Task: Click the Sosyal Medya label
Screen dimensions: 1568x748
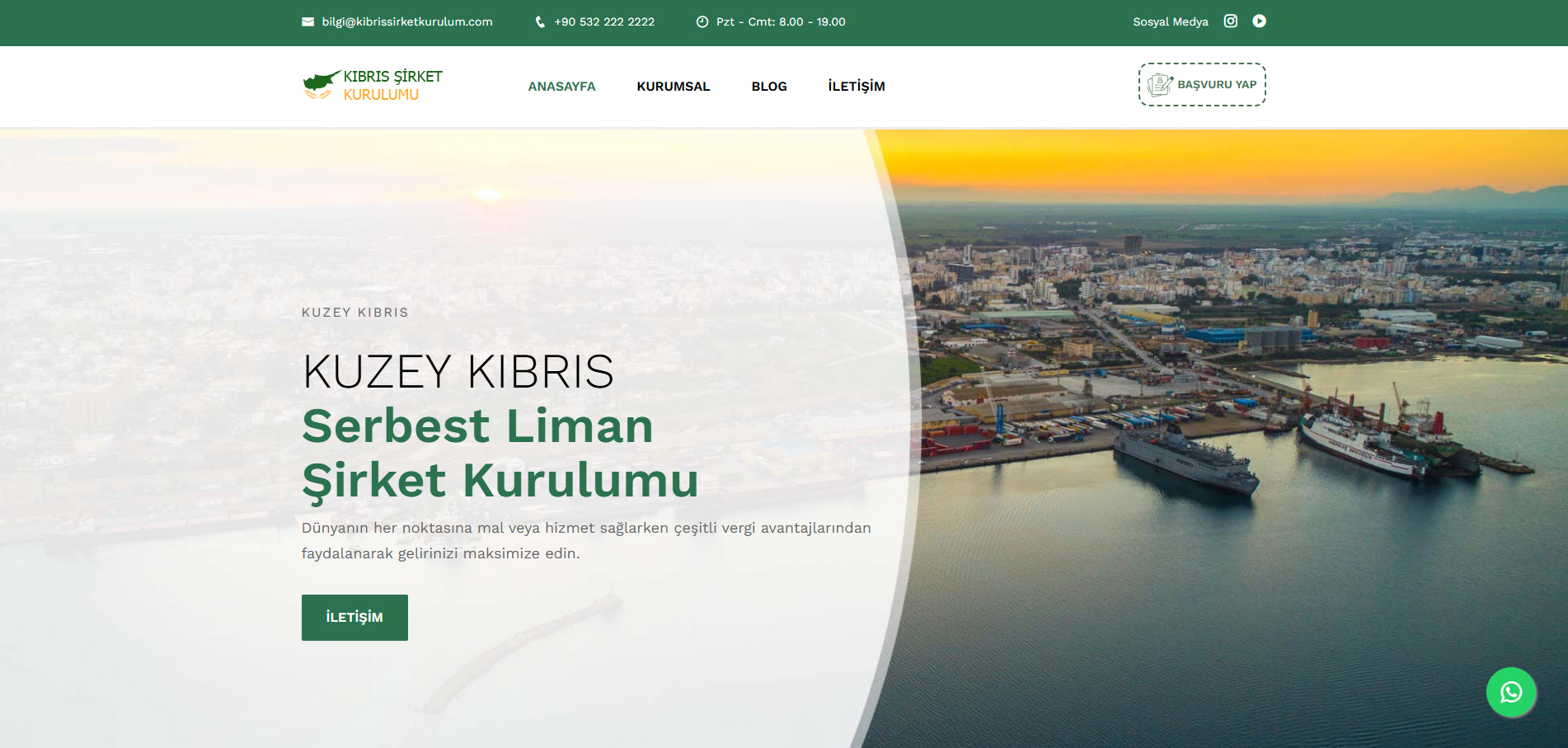Action: [1171, 22]
